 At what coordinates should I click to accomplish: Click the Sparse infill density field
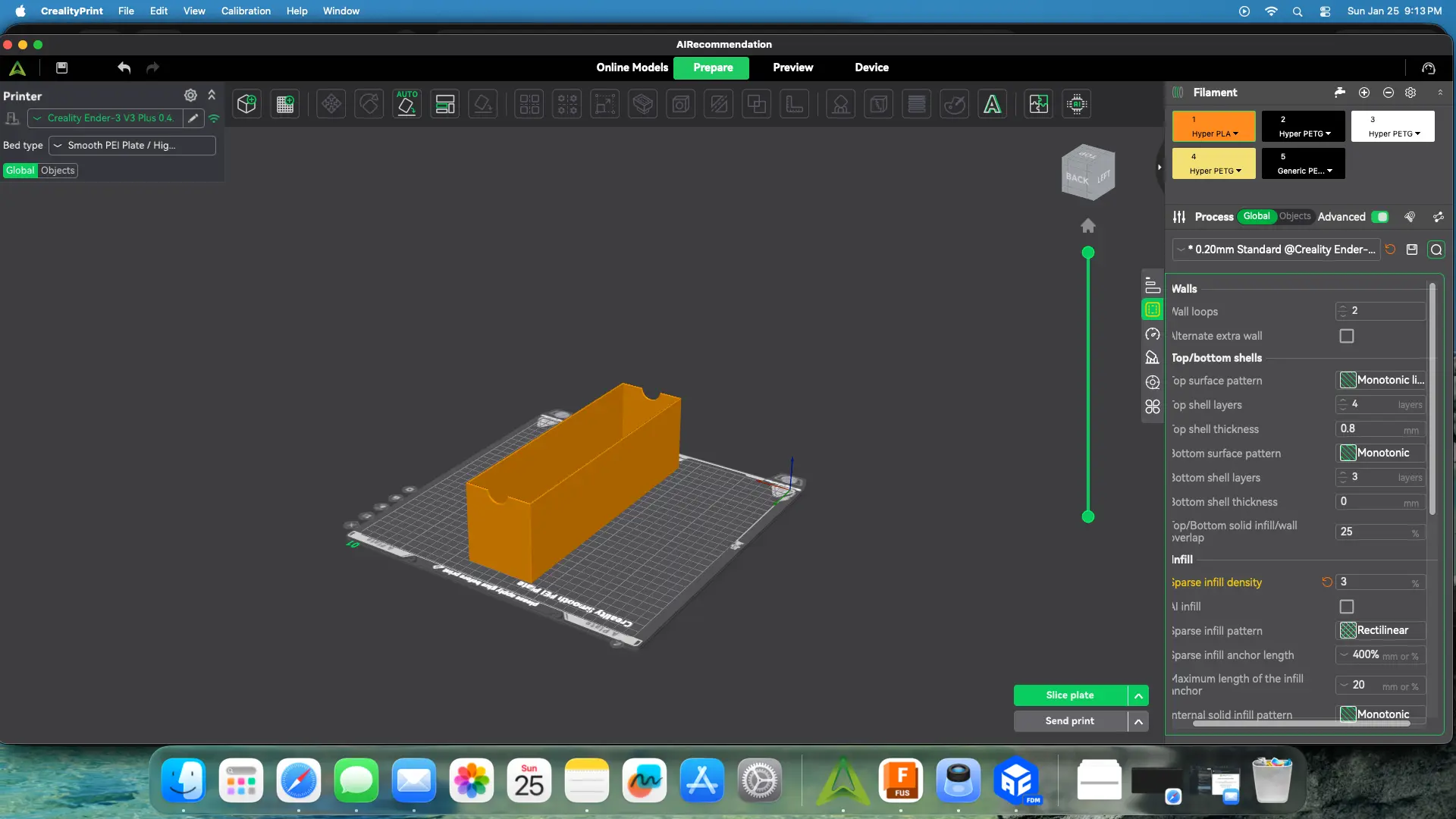pyautogui.click(x=1380, y=582)
